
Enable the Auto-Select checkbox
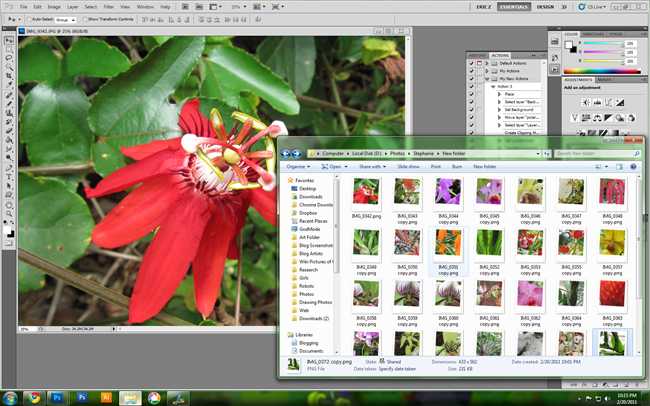[29, 19]
